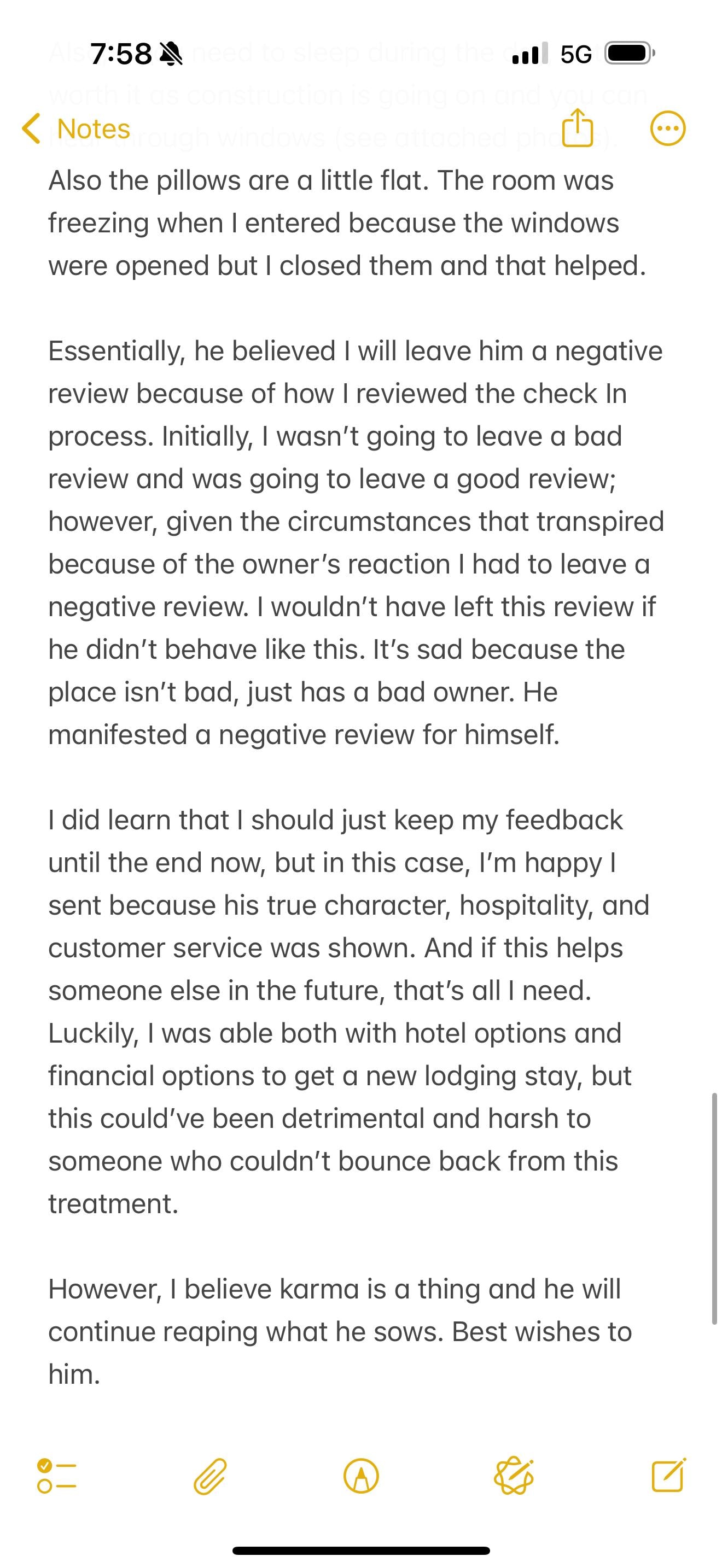
Task: Open the Markup pen tool
Action: [361, 1476]
